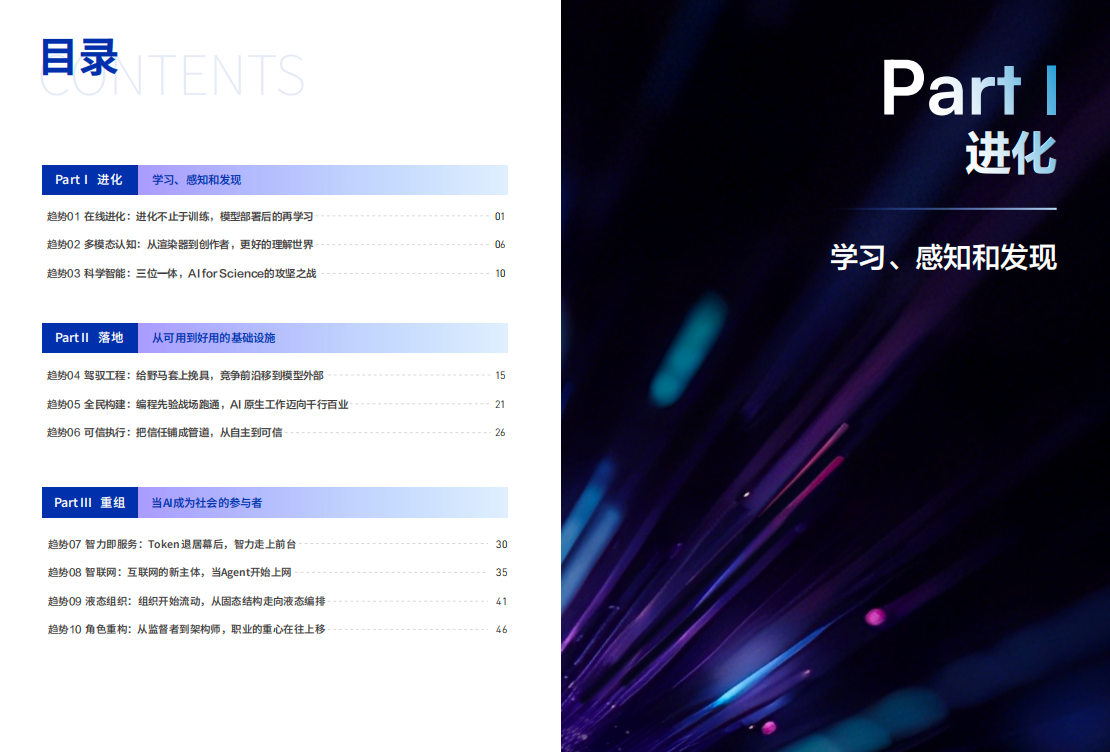Click the 进化 heading on the cover page
This screenshot has width=1110, height=752.
pyautogui.click(x=1011, y=153)
